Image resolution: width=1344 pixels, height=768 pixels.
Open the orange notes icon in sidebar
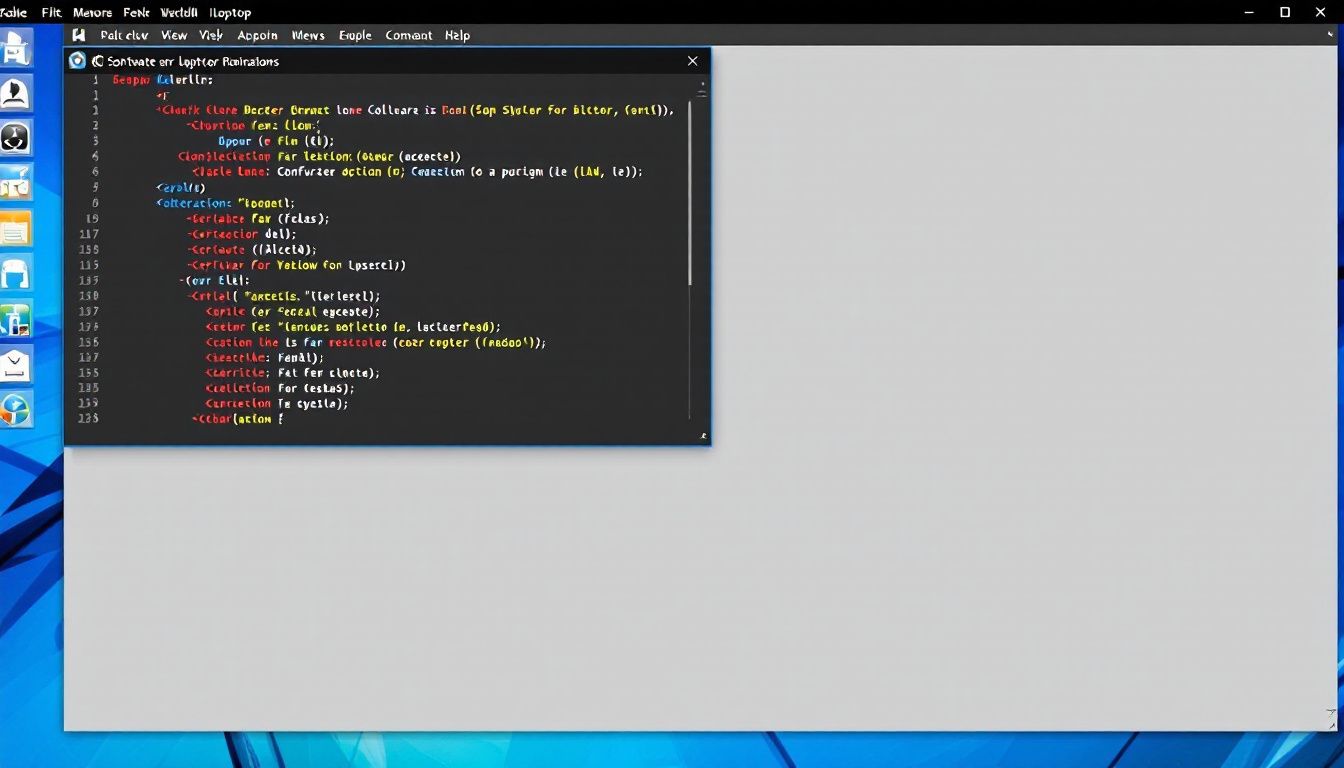(17, 229)
